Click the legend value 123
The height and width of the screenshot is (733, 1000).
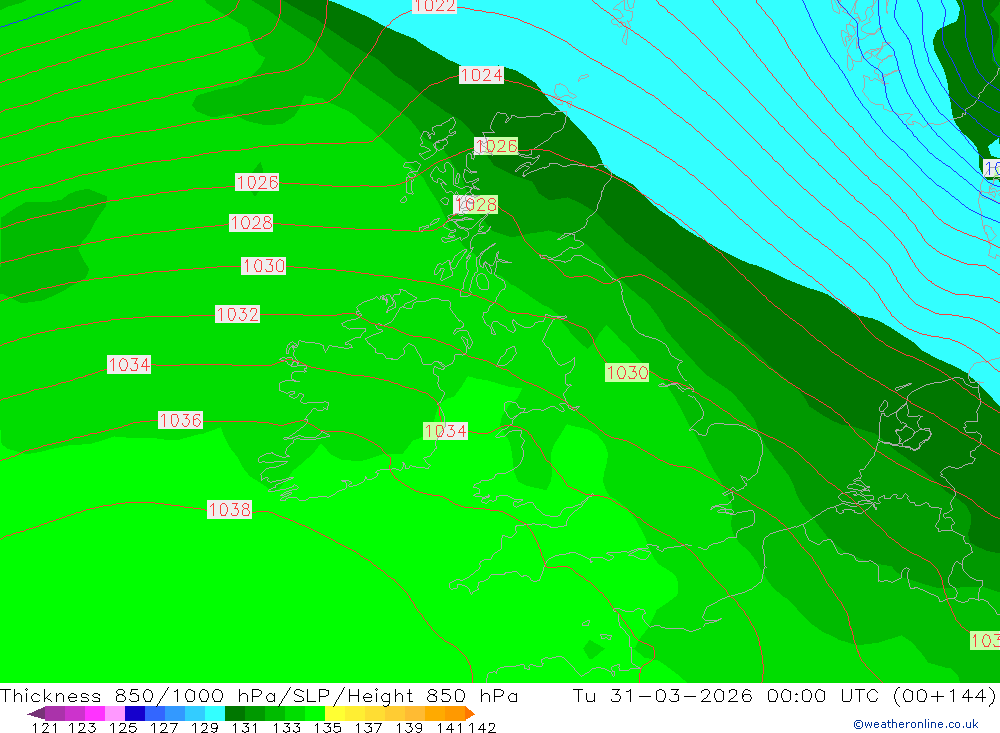pos(82,728)
